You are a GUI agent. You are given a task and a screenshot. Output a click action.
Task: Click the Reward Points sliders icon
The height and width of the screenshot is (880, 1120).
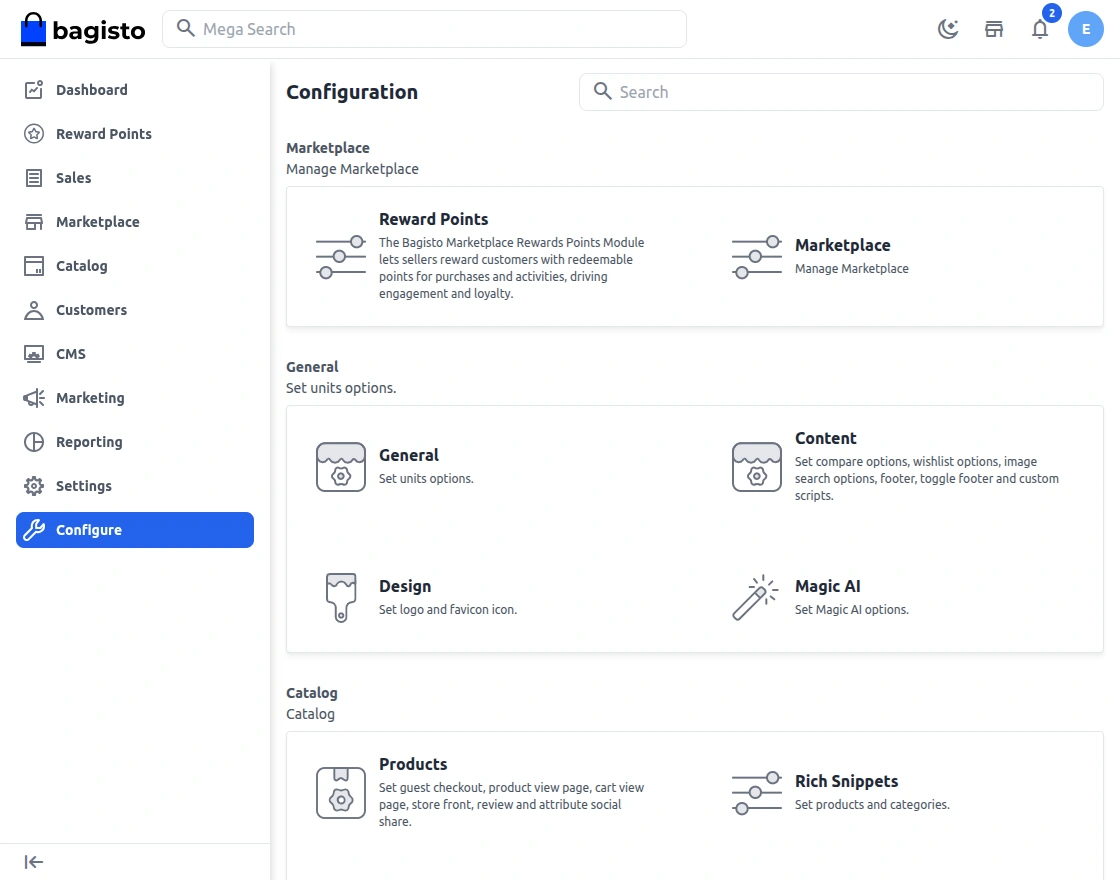(x=341, y=257)
